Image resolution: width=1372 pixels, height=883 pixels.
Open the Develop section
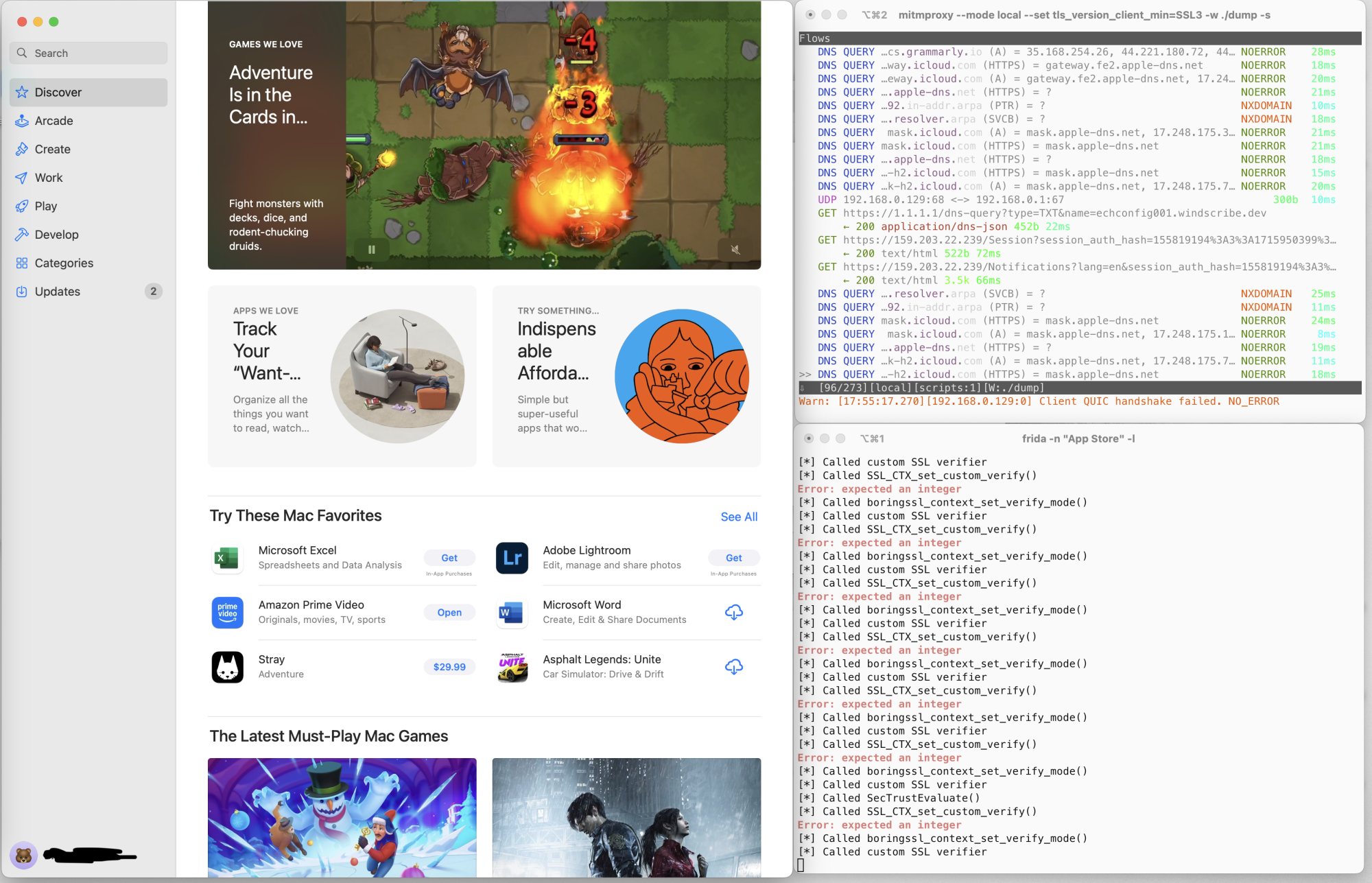click(88, 235)
